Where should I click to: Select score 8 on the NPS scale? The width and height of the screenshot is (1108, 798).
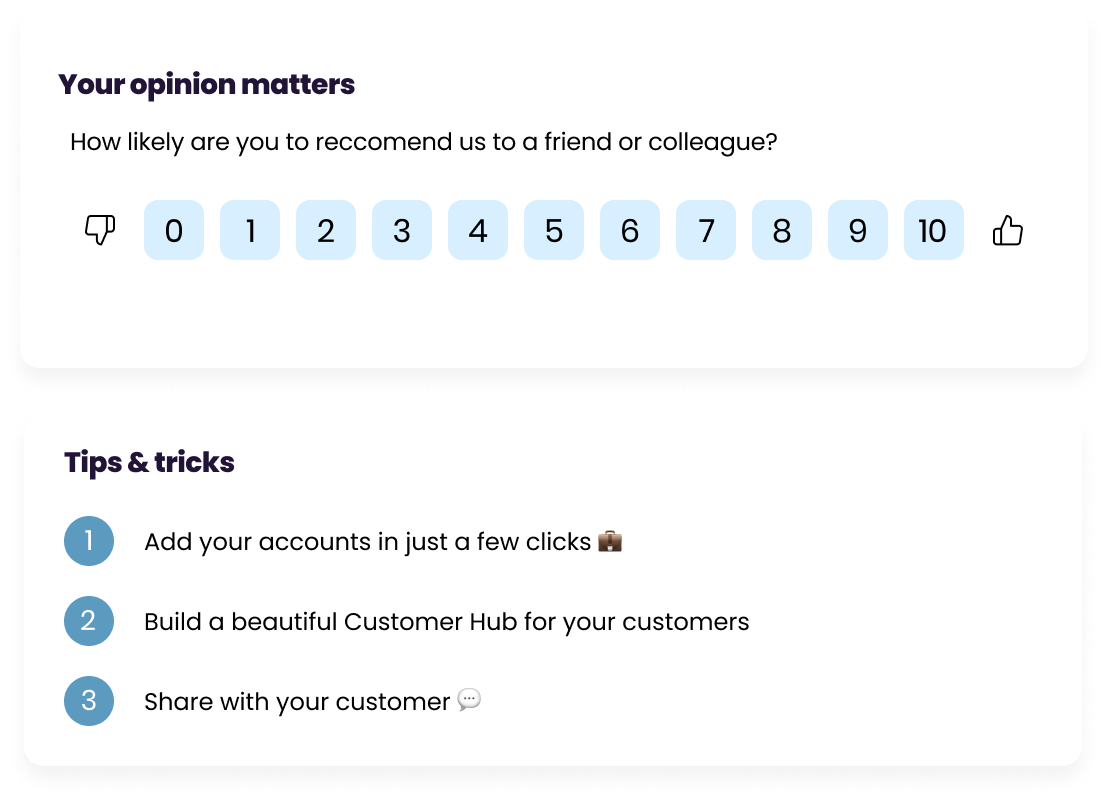[x=782, y=231]
